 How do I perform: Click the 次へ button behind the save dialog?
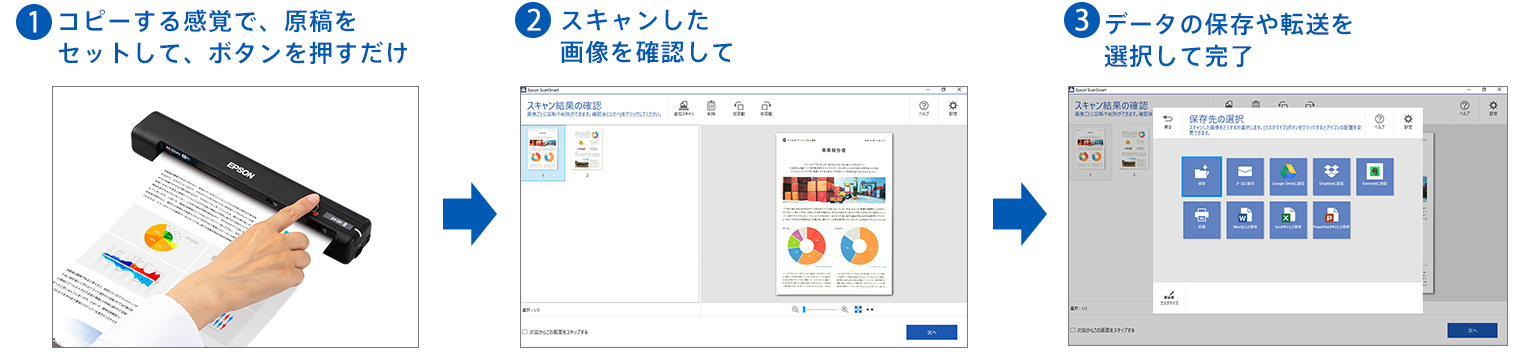[x=1472, y=330]
